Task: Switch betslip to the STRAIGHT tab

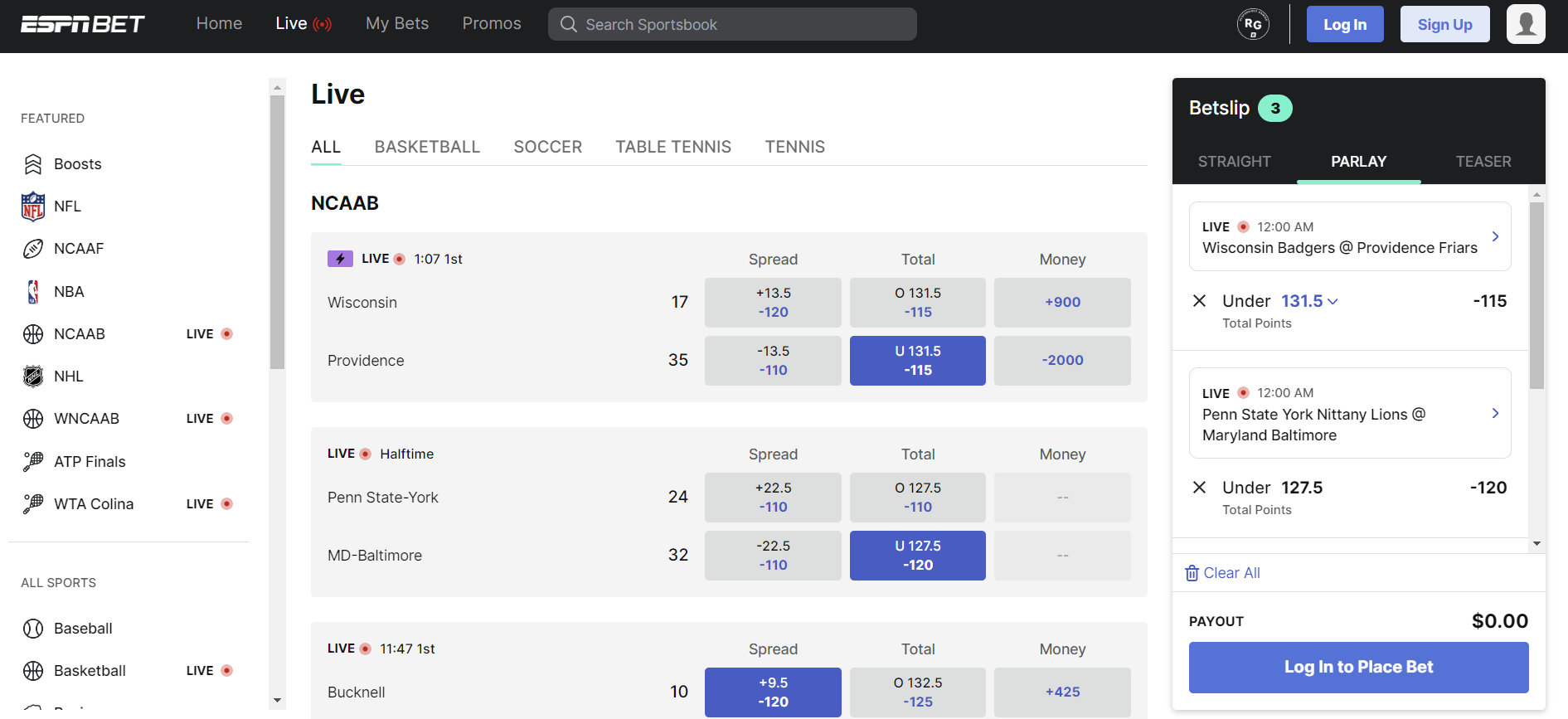Action: point(1234,162)
